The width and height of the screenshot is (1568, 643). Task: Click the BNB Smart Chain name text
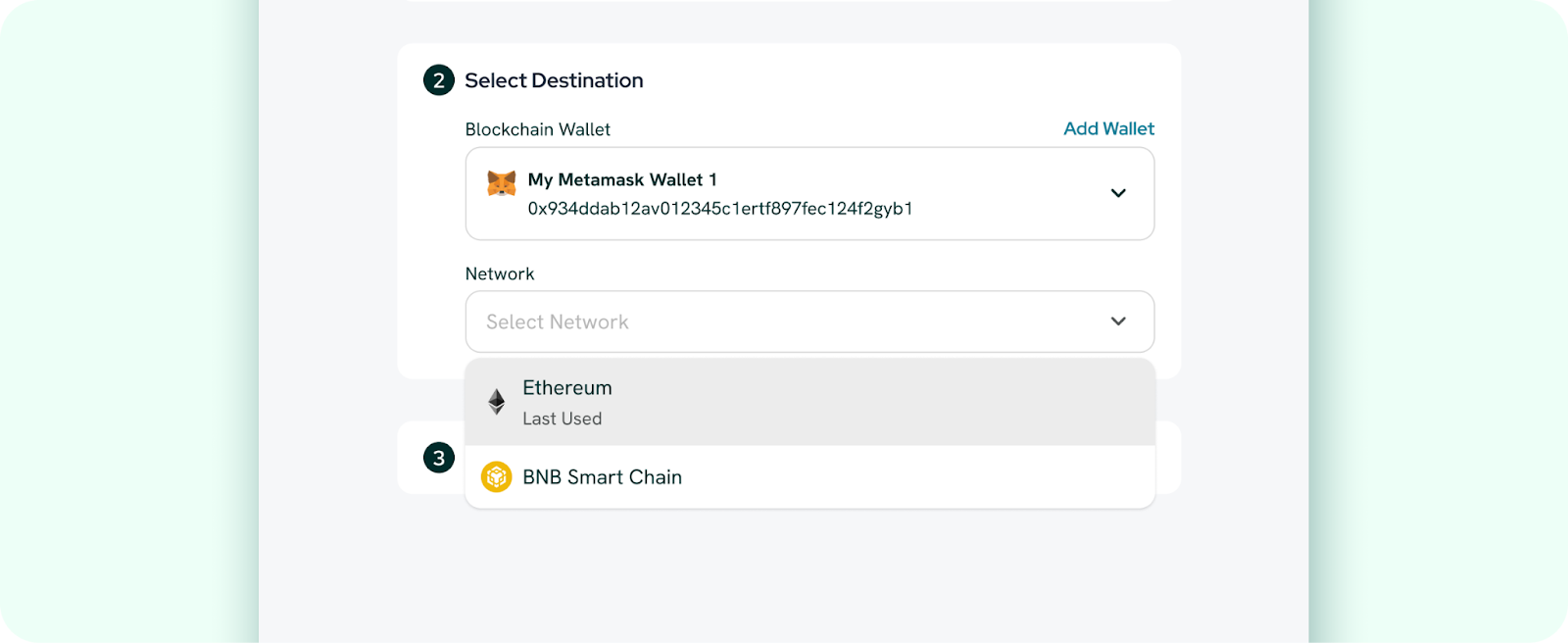coord(603,477)
